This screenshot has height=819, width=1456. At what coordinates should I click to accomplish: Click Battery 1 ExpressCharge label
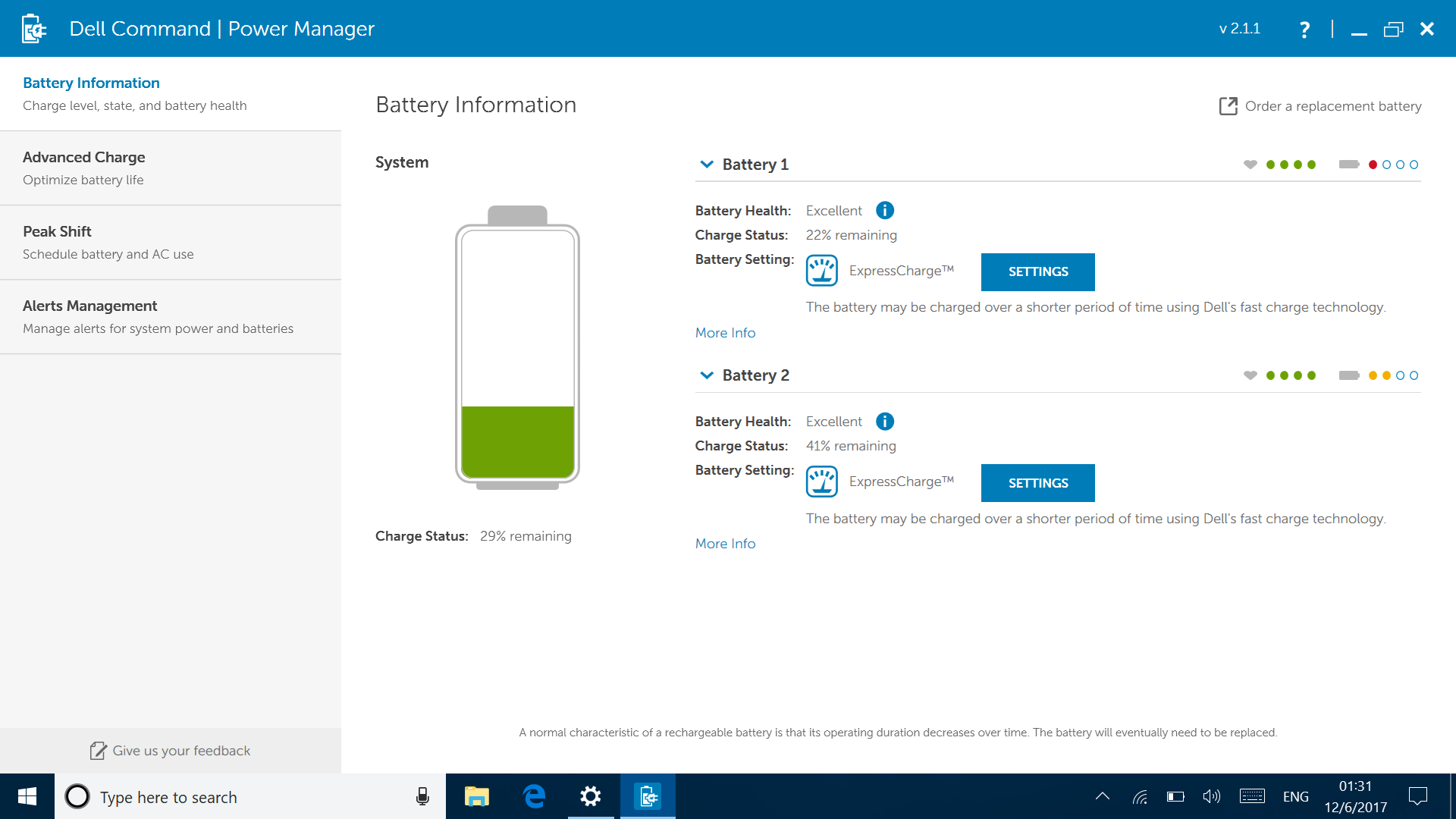pos(901,271)
